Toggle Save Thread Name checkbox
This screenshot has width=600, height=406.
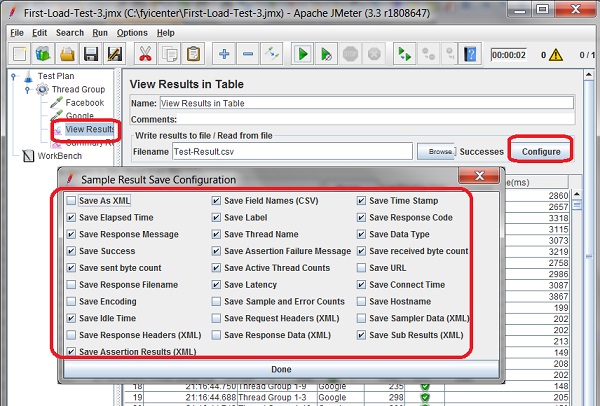point(216,234)
